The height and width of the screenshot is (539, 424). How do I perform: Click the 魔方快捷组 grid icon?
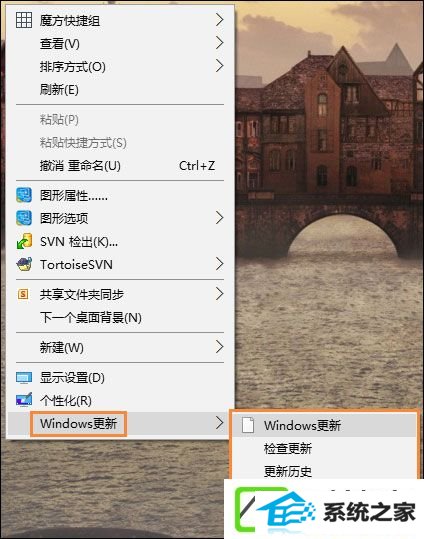[24, 20]
